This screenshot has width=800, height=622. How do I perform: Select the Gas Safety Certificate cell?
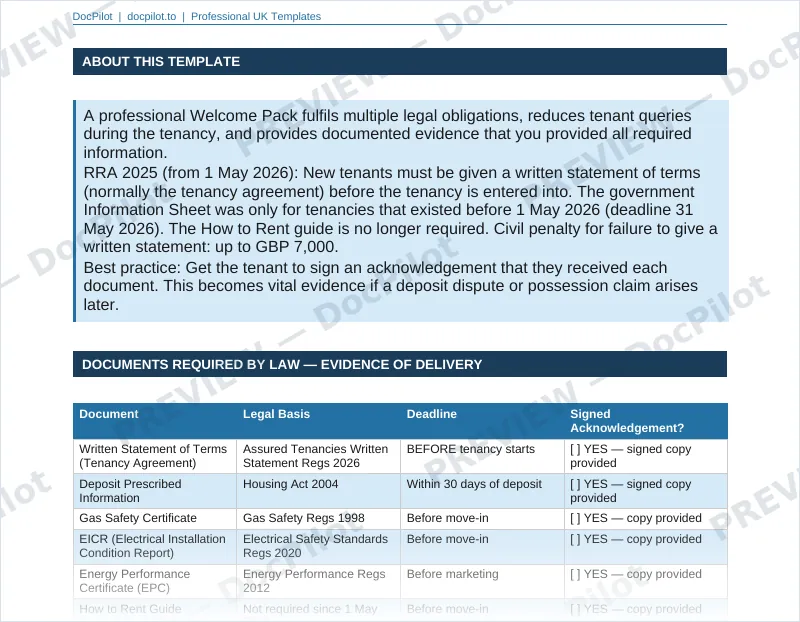pyautogui.click(x=155, y=518)
